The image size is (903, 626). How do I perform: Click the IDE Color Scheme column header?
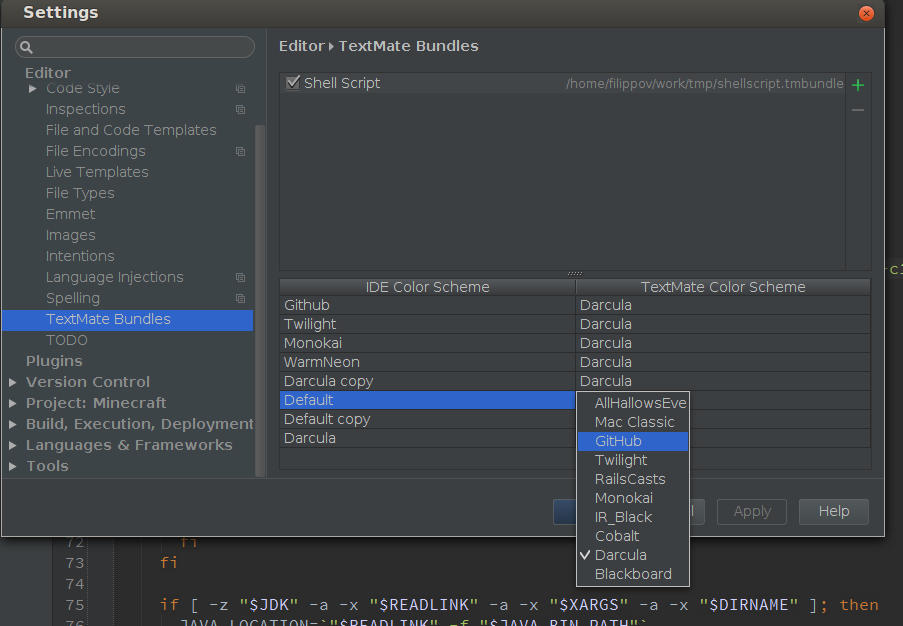tap(427, 287)
